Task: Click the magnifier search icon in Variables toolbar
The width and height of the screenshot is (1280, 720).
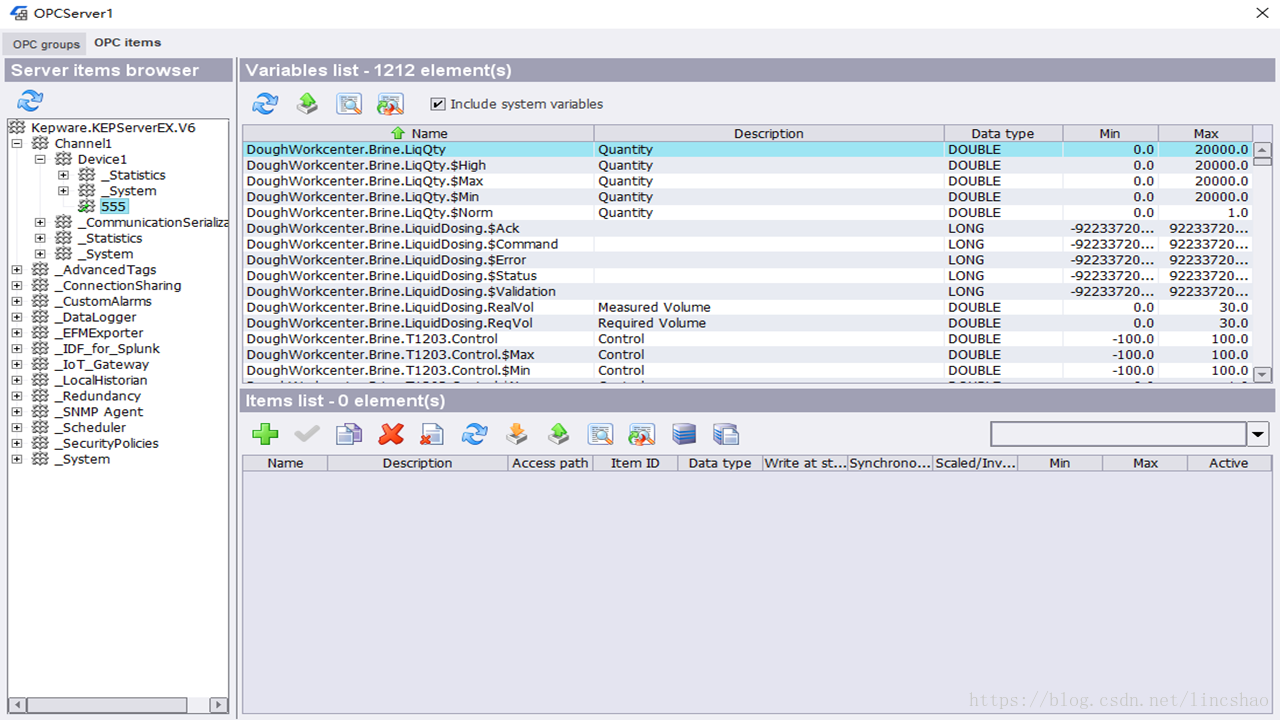Action: [x=349, y=103]
